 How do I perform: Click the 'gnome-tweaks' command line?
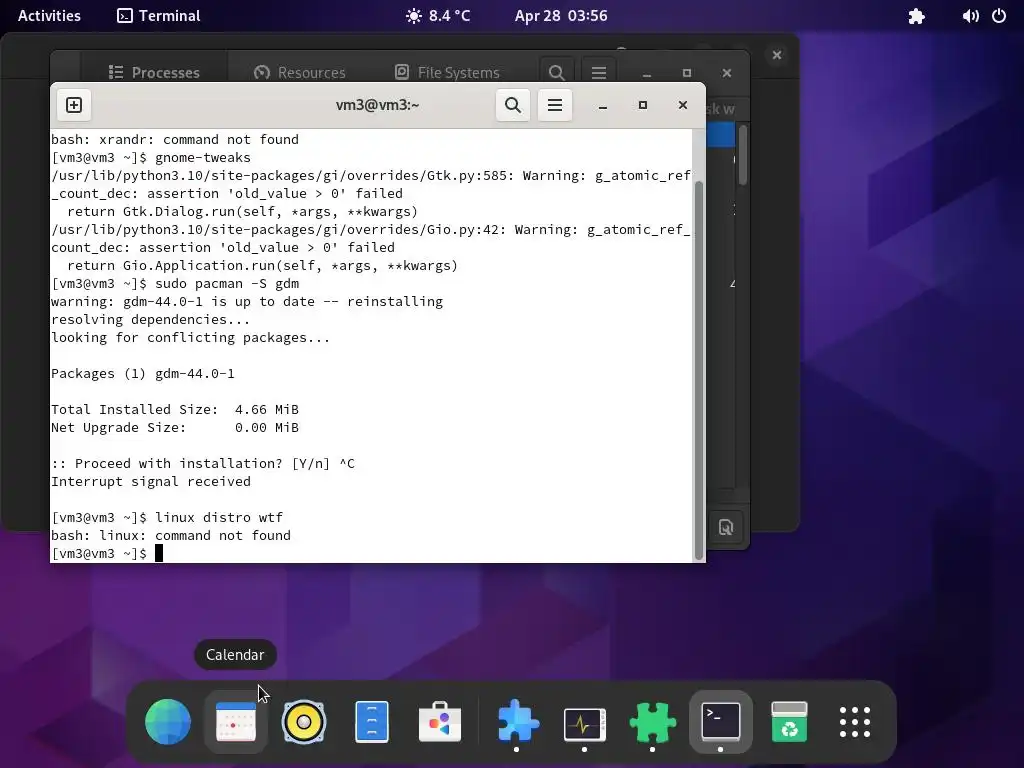coord(151,157)
